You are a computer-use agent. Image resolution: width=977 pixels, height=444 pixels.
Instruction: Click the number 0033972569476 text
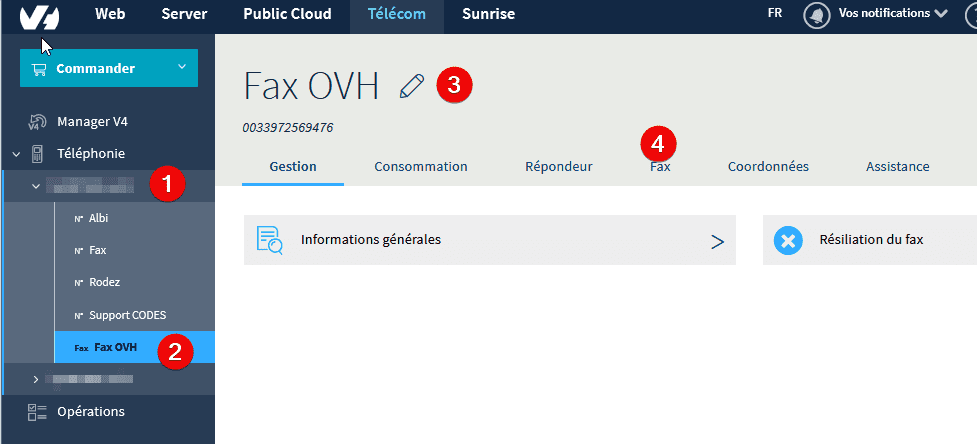tap(288, 128)
